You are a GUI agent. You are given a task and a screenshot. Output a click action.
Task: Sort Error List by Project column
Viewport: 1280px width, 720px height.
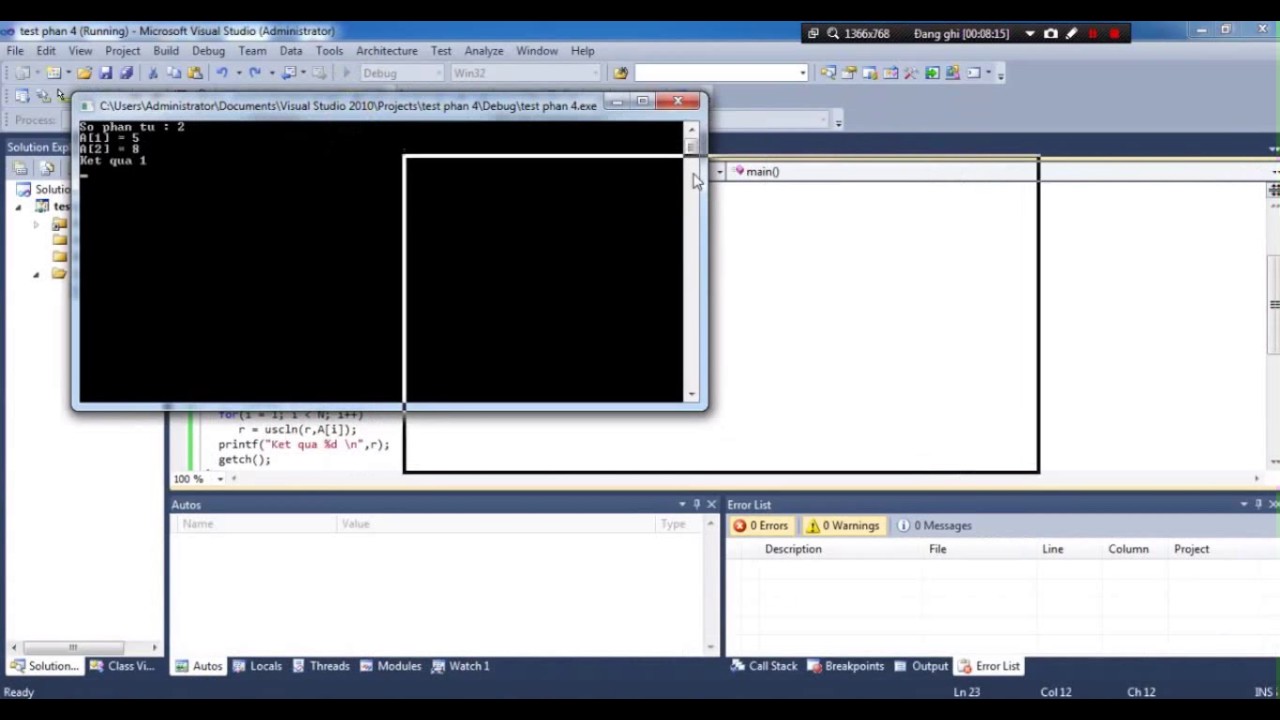pyautogui.click(x=1192, y=549)
